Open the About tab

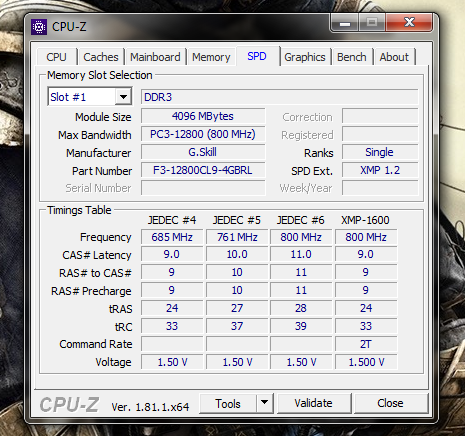tap(394, 57)
